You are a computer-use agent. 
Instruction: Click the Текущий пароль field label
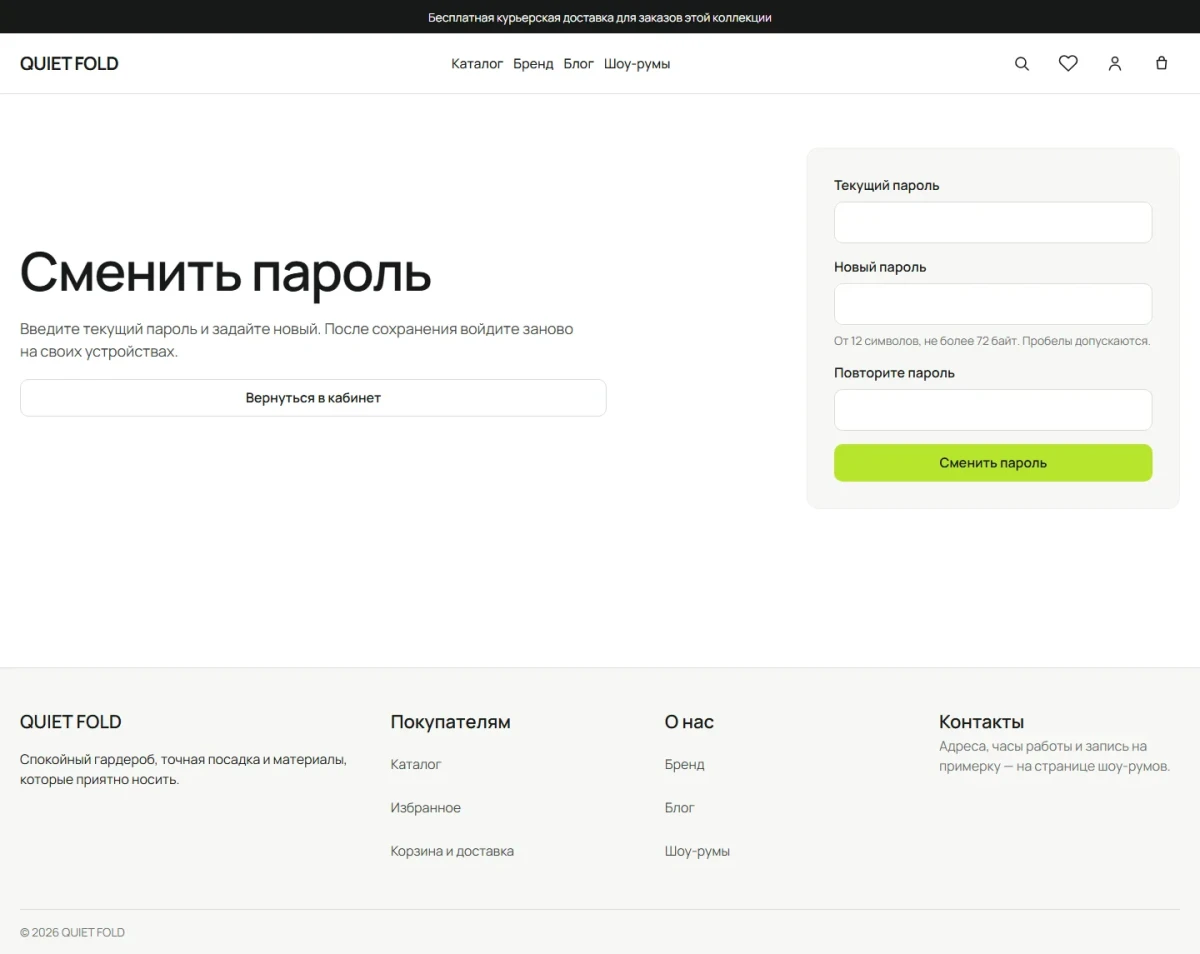887,185
